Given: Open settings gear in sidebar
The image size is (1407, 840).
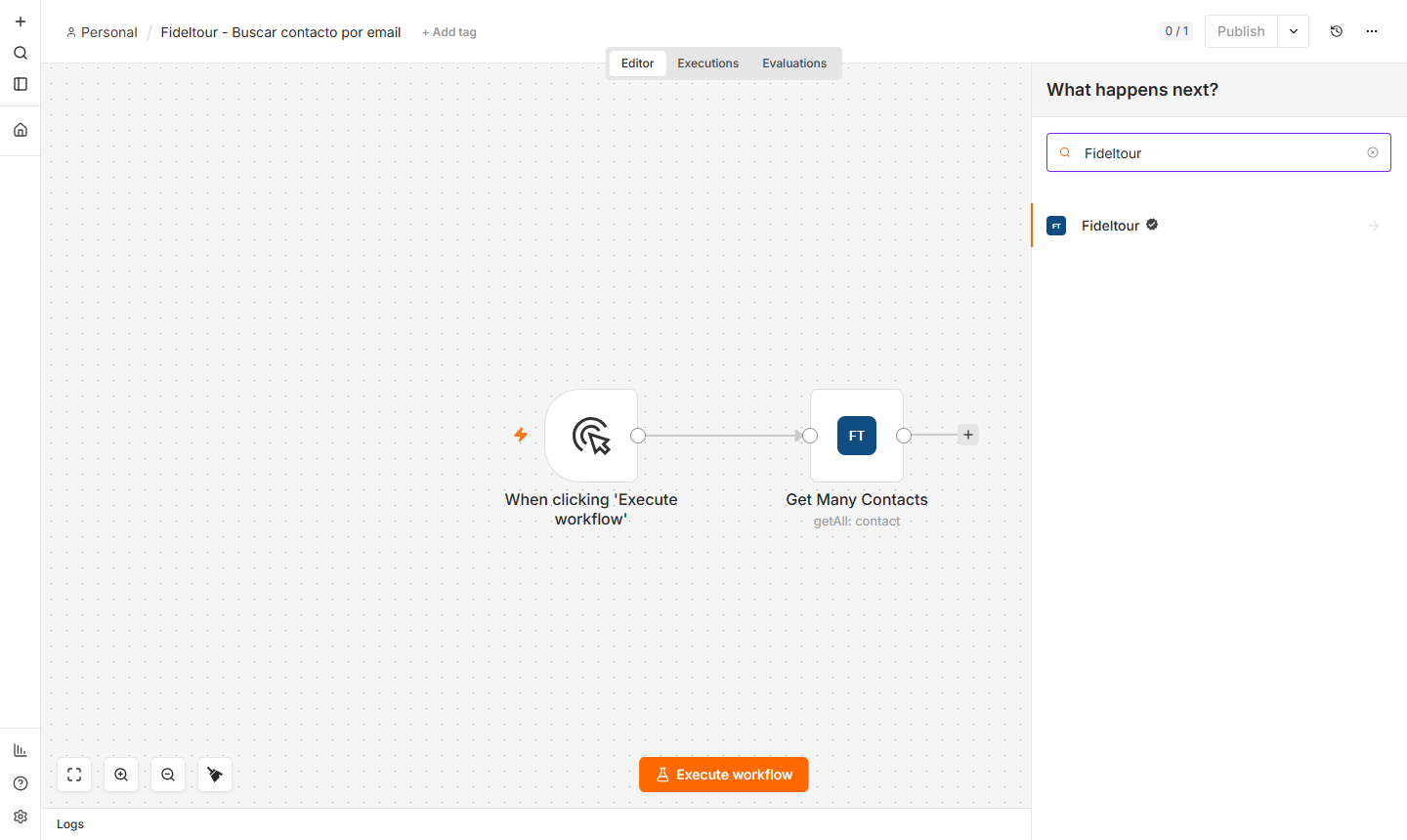Looking at the screenshot, I should pos(21,817).
